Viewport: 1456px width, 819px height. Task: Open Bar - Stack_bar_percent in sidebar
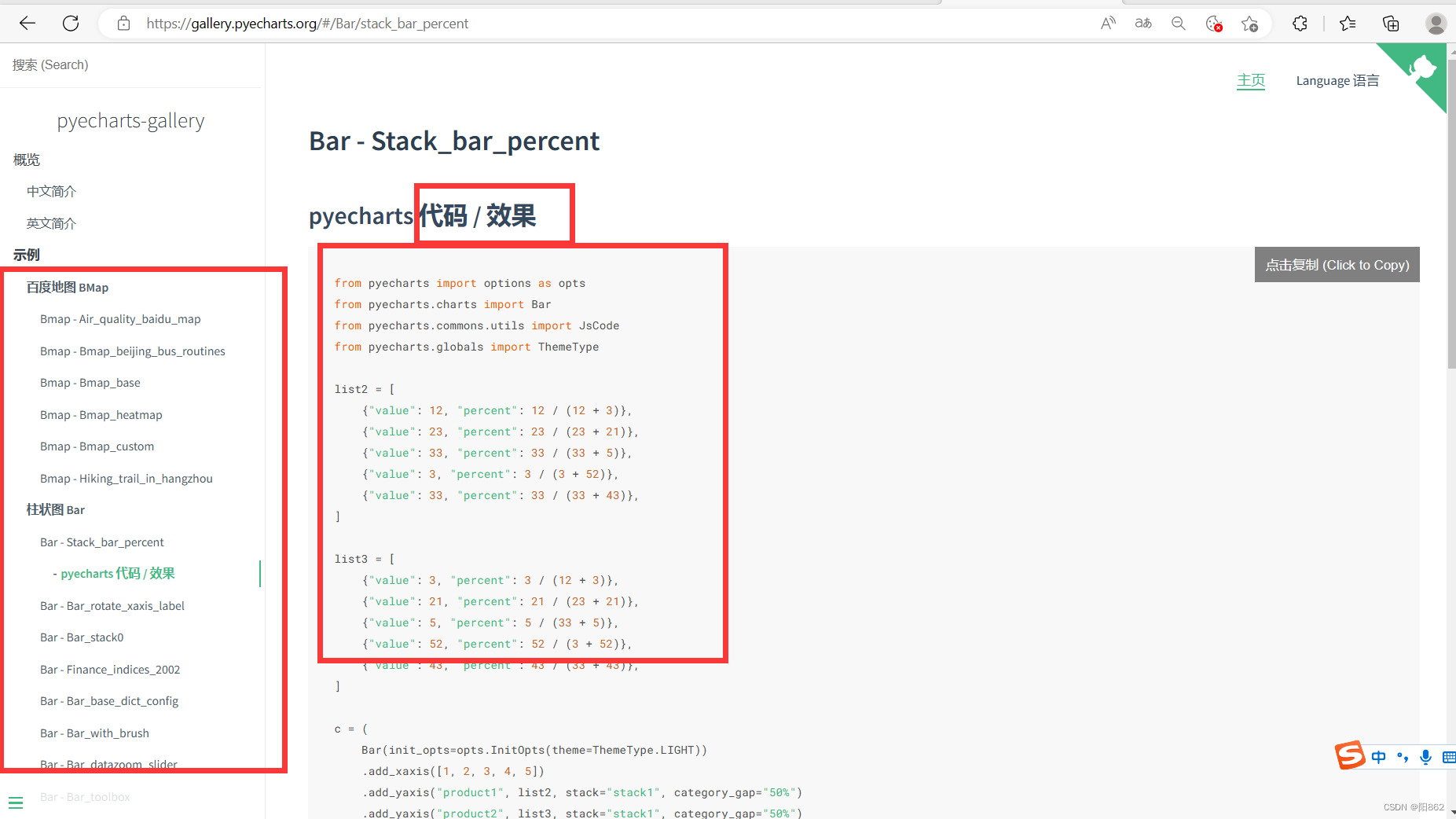[102, 542]
